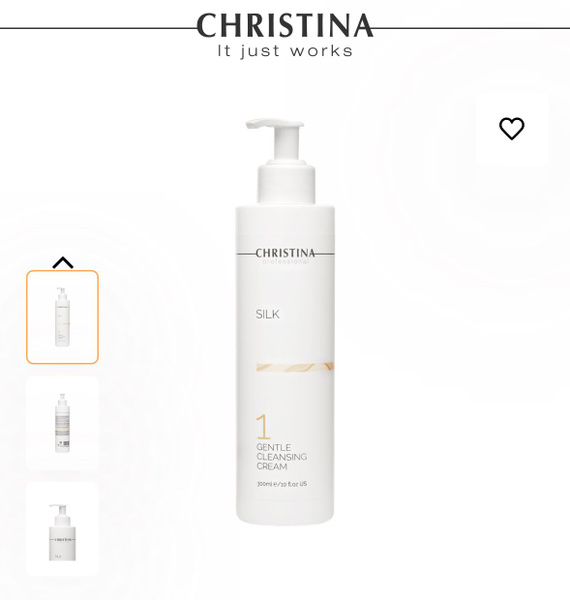Click the CHRISTINA brand print on the bottle
This screenshot has width=570, height=600.
(285, 253)
